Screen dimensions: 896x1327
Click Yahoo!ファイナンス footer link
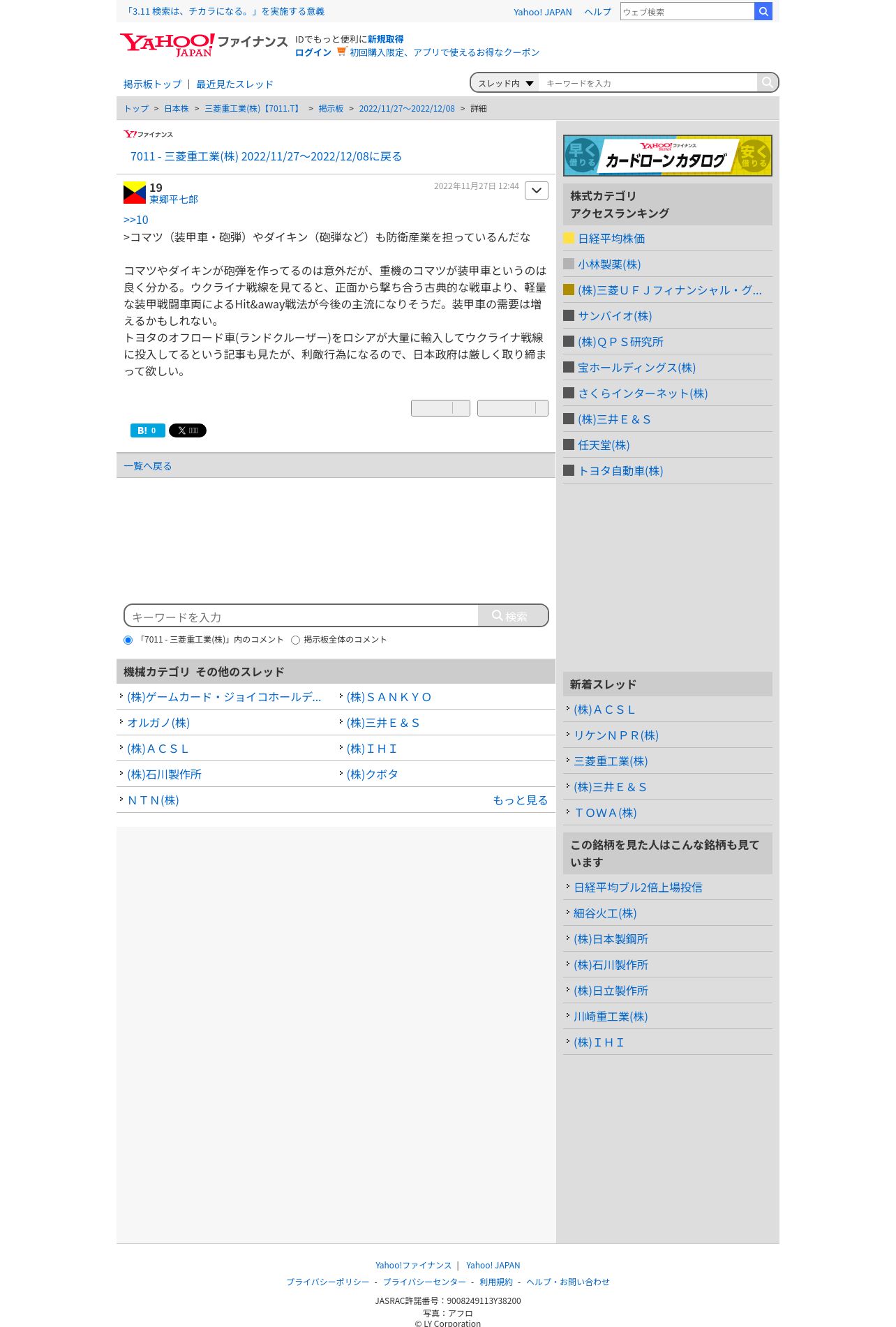(413, 1265)
